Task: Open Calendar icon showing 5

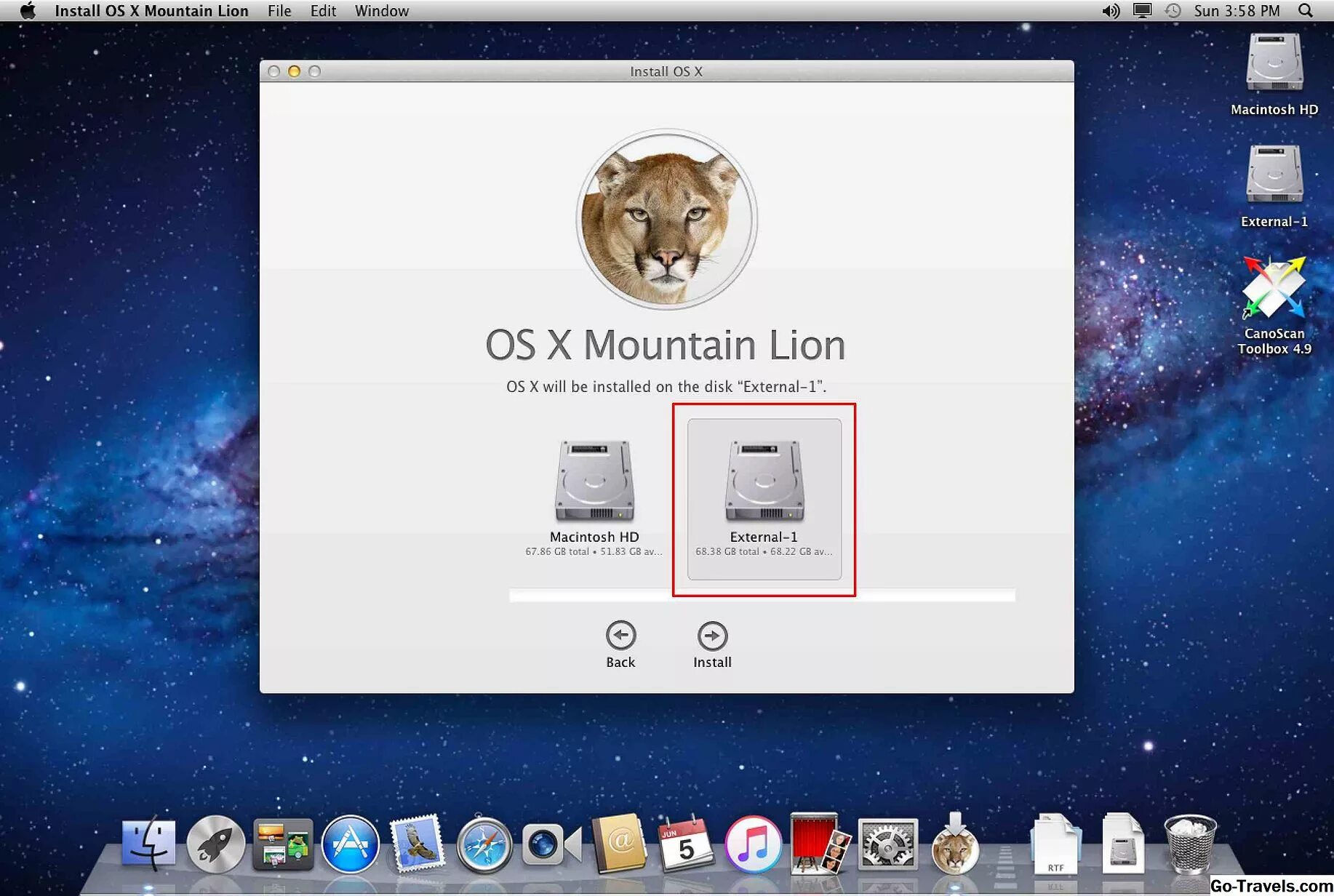Action: tap(686, 844)
